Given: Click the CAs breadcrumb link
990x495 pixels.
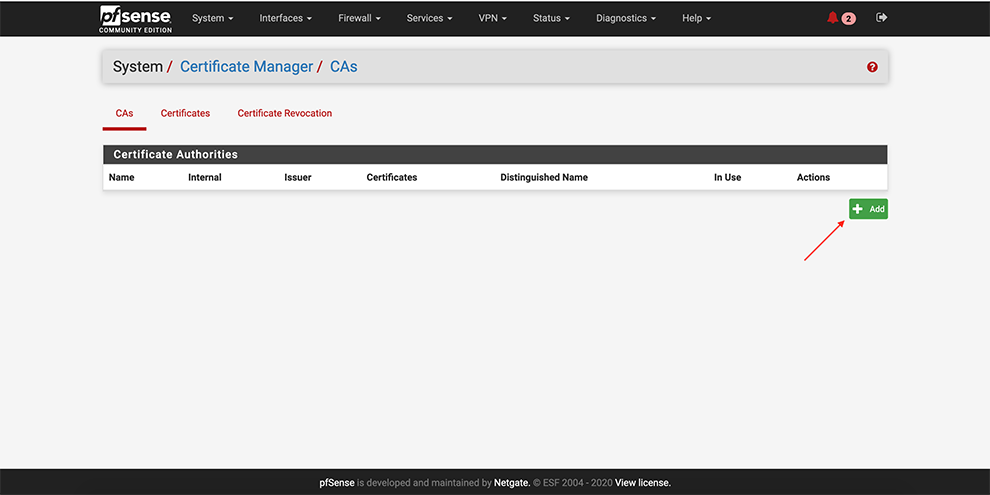Looking at the screenshot, I should (343, 67).
